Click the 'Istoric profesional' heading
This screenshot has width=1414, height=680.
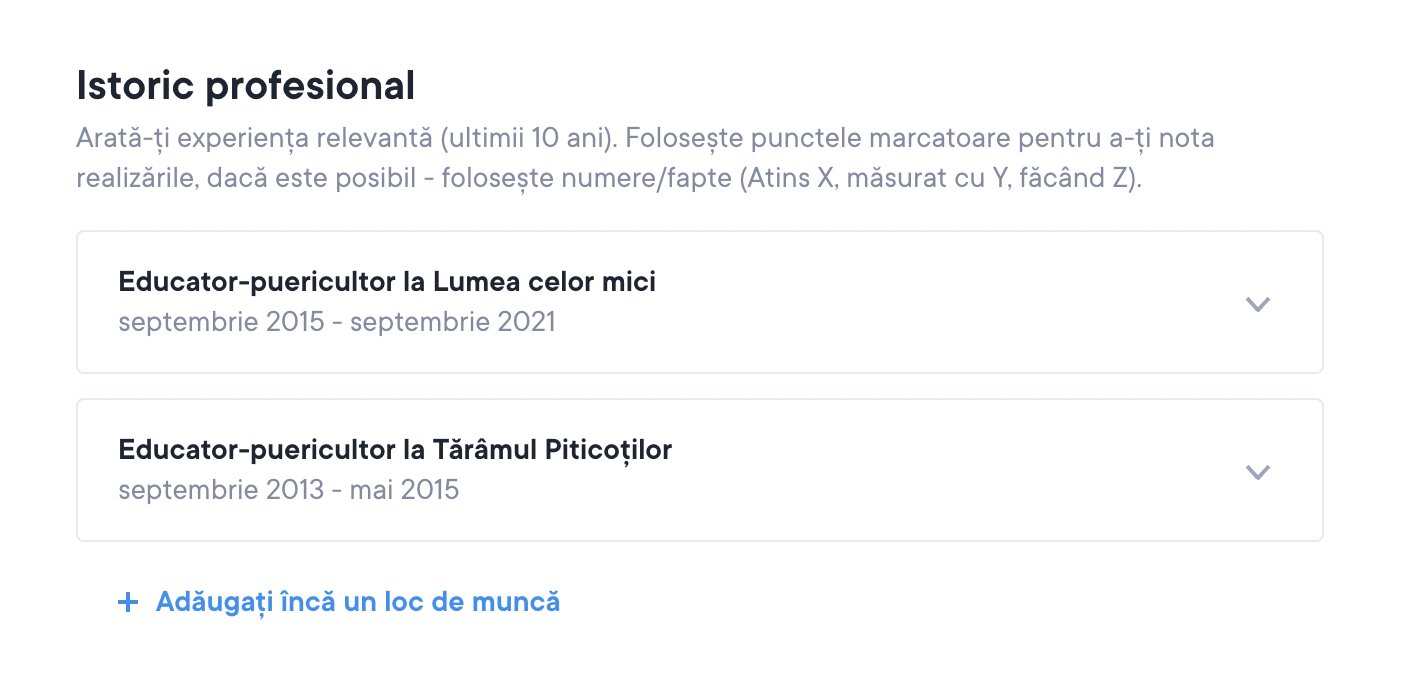245,87
